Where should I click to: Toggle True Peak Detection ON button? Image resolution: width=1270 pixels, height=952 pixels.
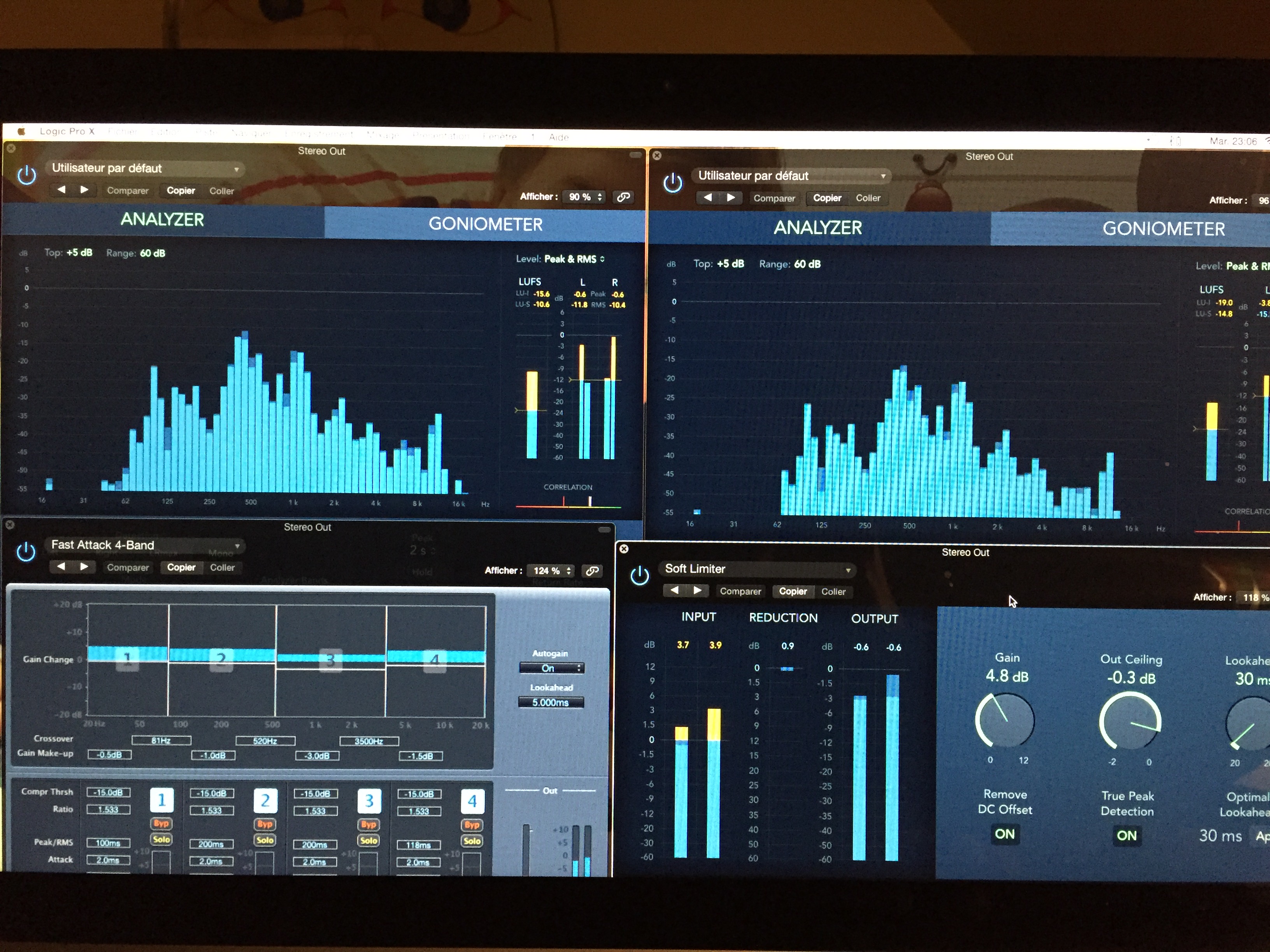[x=1126, y=835]
